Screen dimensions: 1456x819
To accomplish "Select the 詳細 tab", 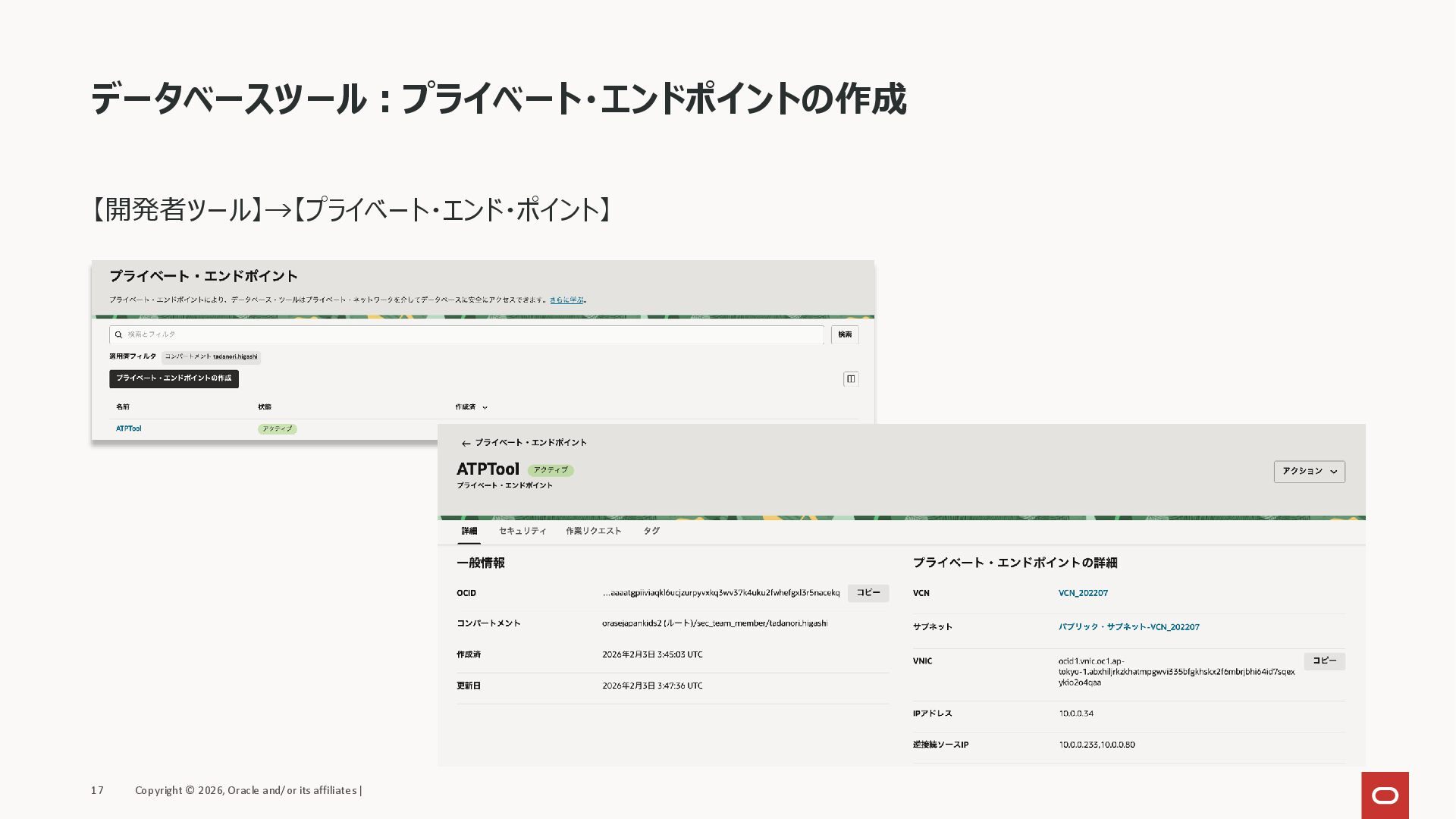I will (469, 531).
